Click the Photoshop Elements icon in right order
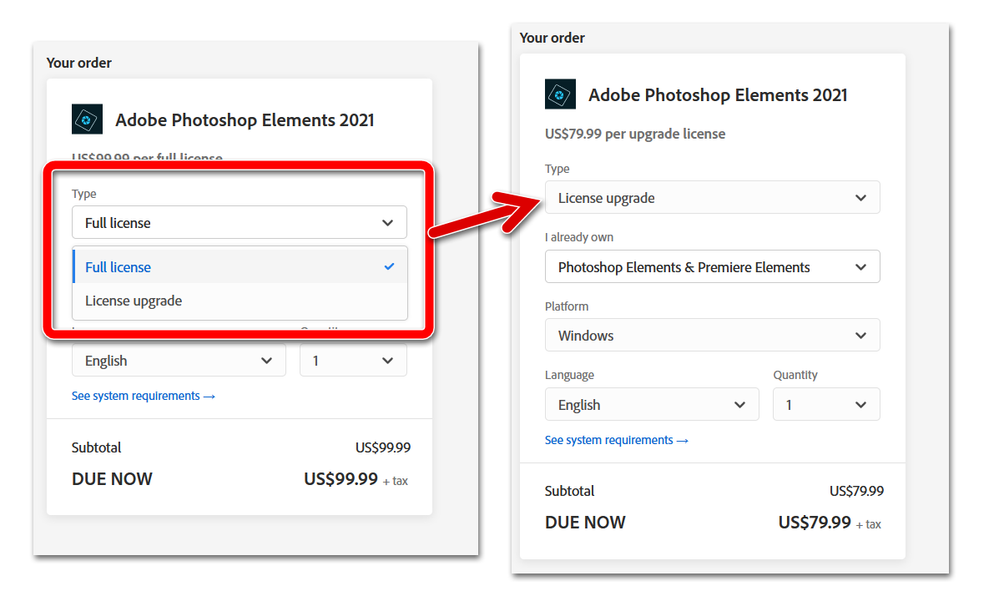Viewport: 999px width, 597px height. (x=560, y=94)
